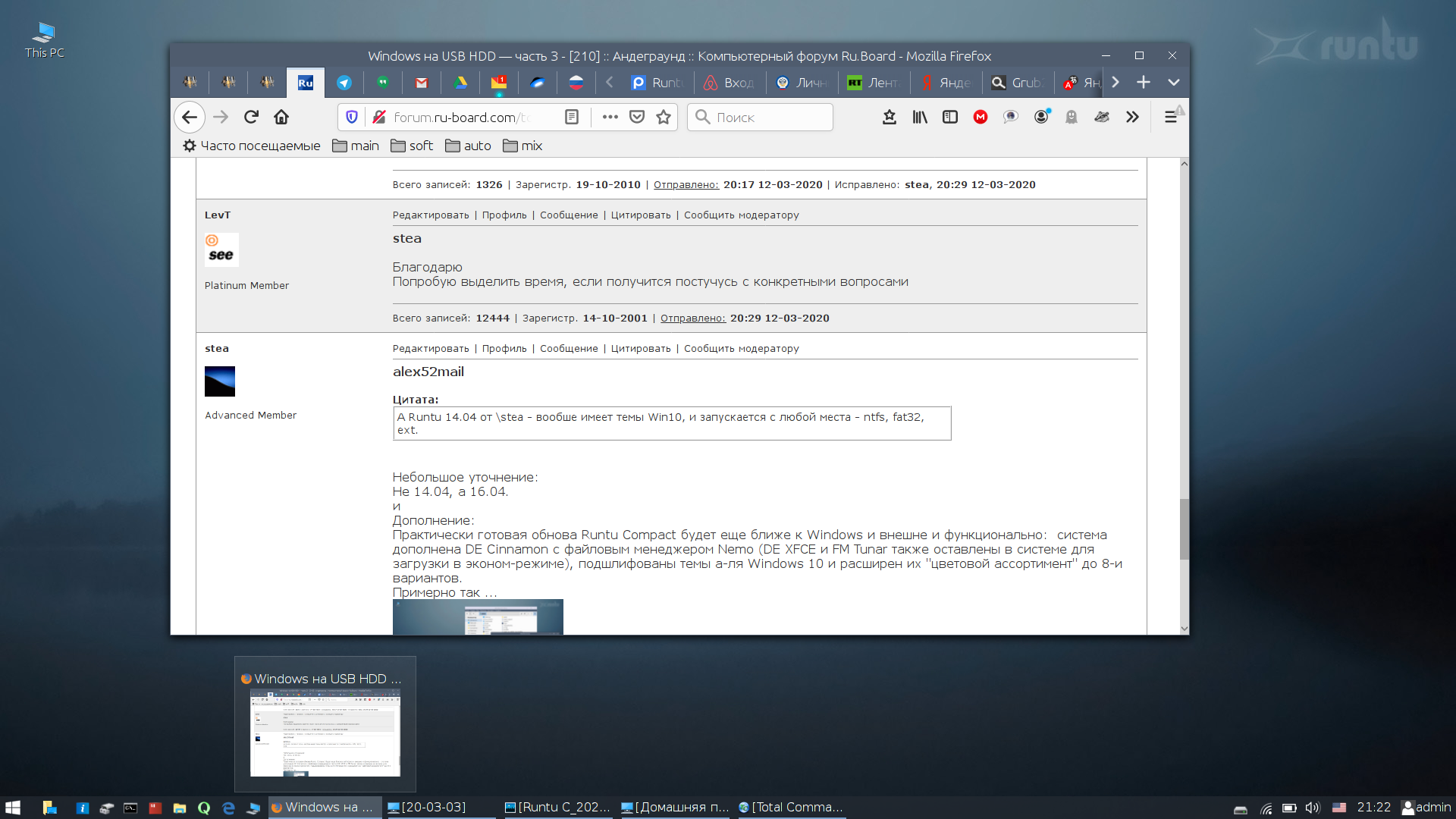Open tracking protection shield icon

point(352,117)
